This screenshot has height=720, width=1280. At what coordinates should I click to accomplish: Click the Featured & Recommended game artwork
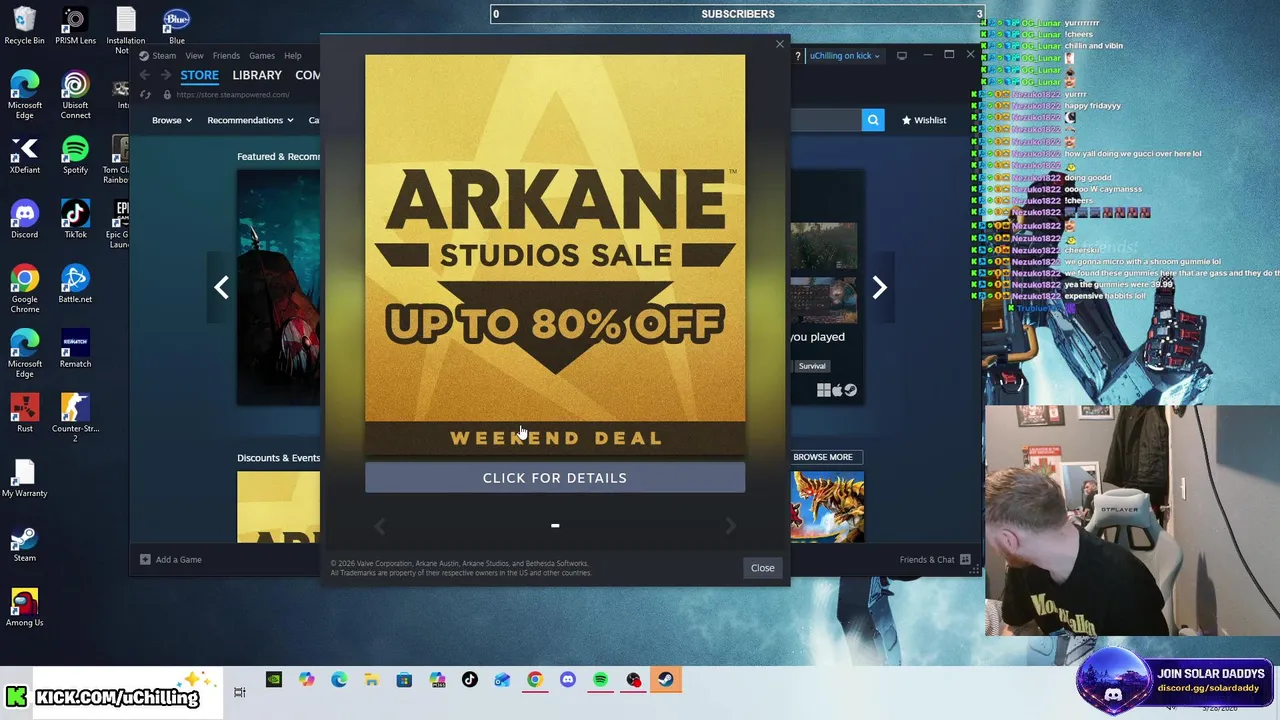click(278, 288)
